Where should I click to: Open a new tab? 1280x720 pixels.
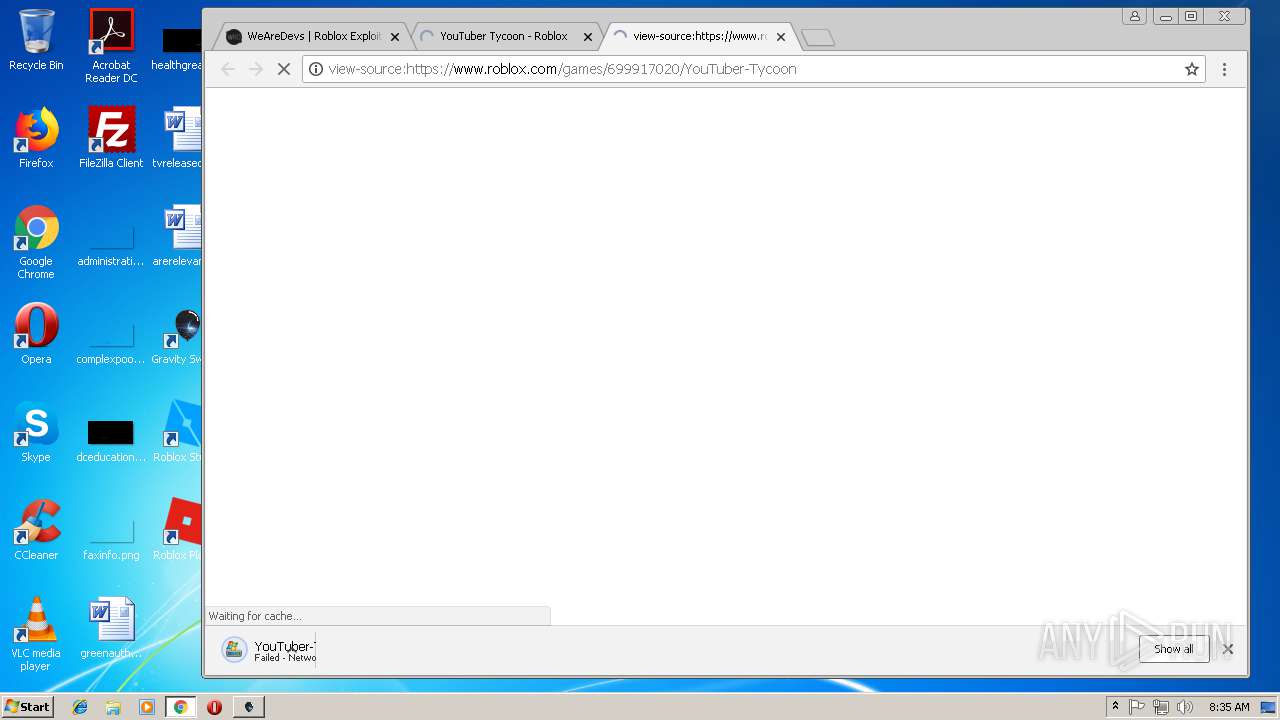[818, 38]
